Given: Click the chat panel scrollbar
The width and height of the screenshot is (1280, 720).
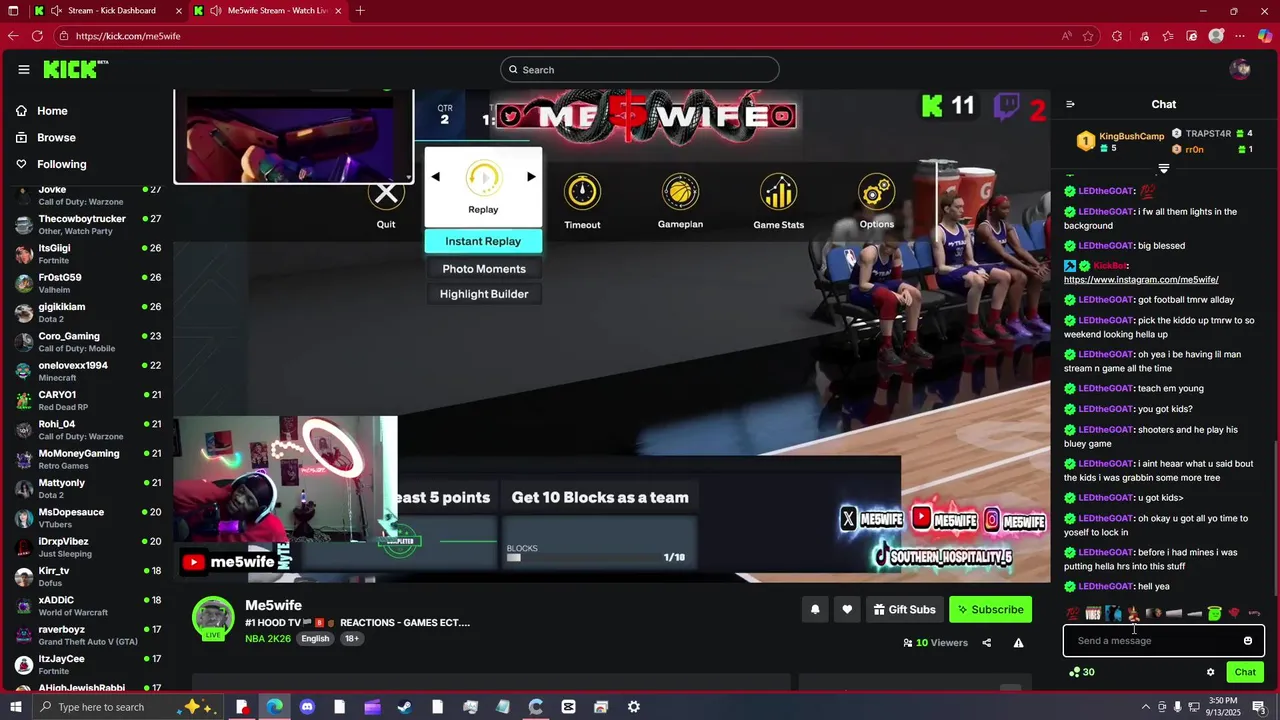Looking at the screenshot, I should coord(1275,520).
